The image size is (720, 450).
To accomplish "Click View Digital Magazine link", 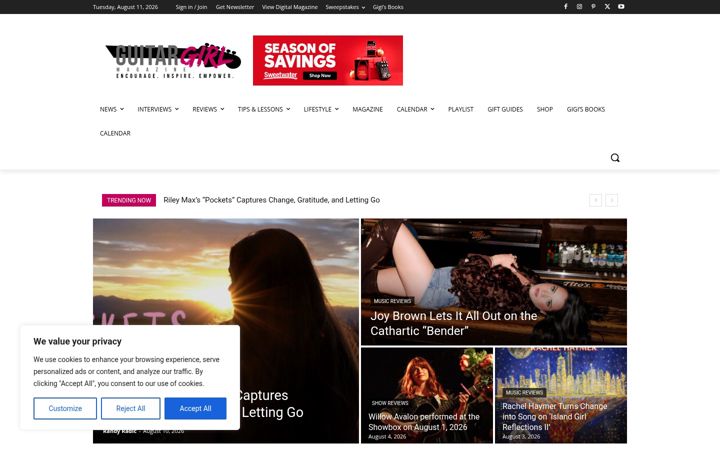I will point(290,7).
